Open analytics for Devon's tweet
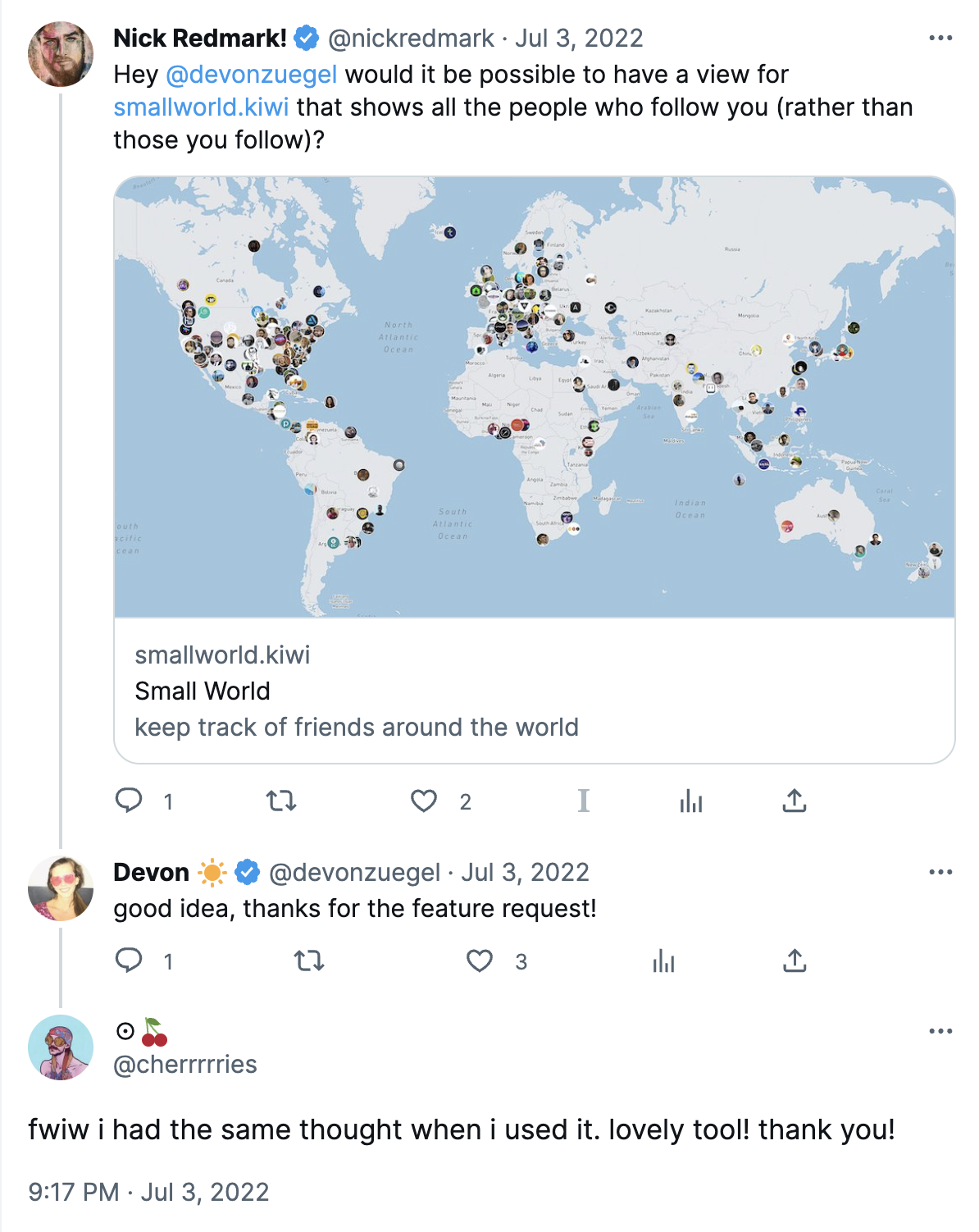This screenshot has height=1232, width=979. coord(663,961)
